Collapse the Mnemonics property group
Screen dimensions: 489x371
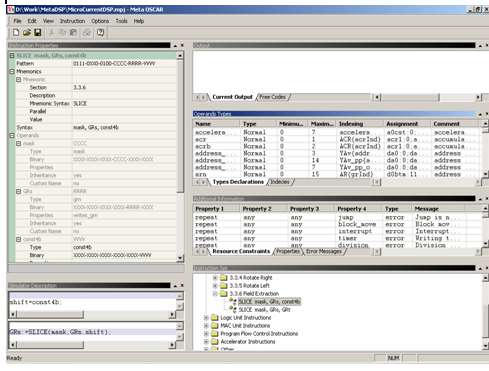click(x=12, y=71)
